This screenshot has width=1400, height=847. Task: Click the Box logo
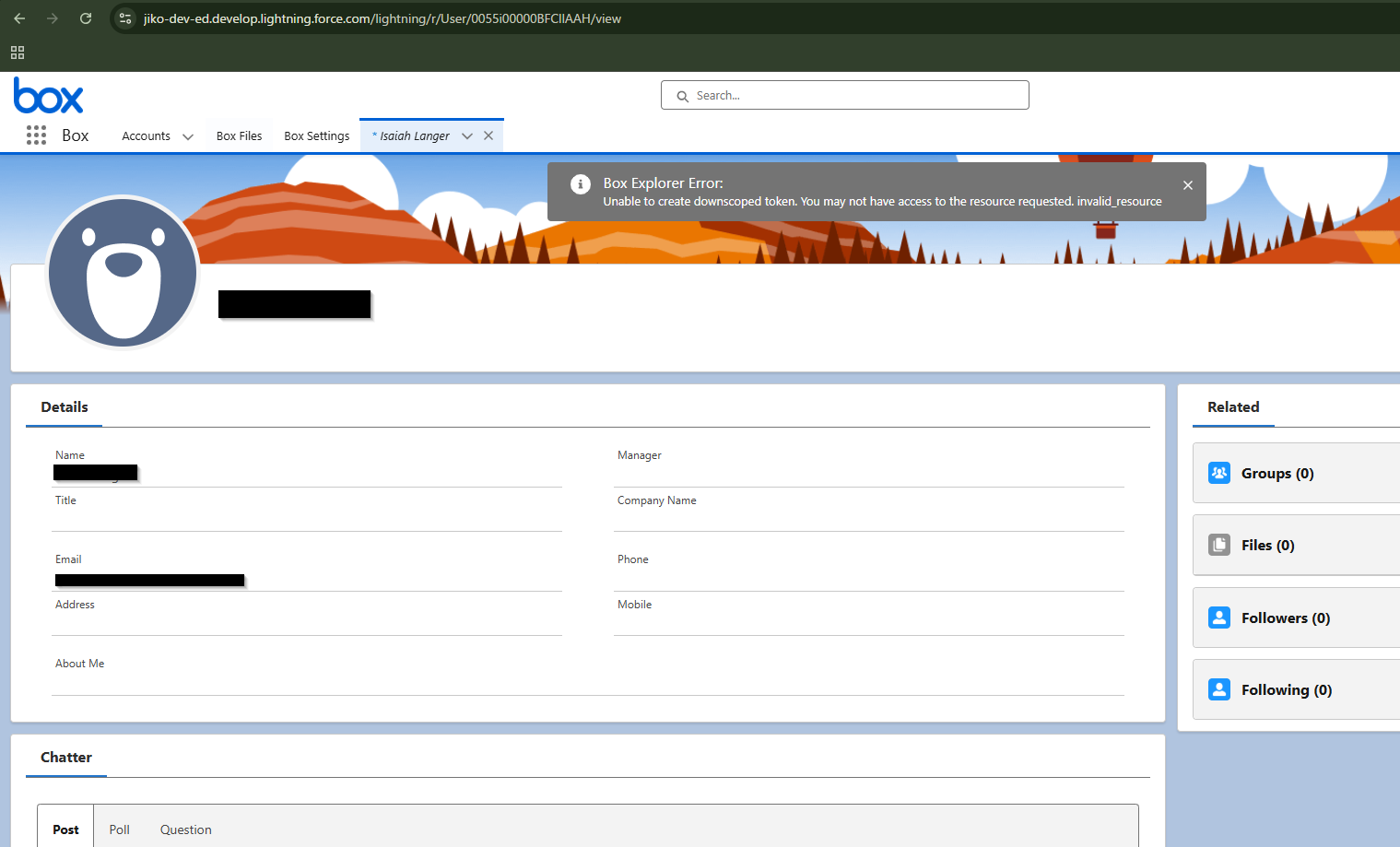[x=49, y=96]
